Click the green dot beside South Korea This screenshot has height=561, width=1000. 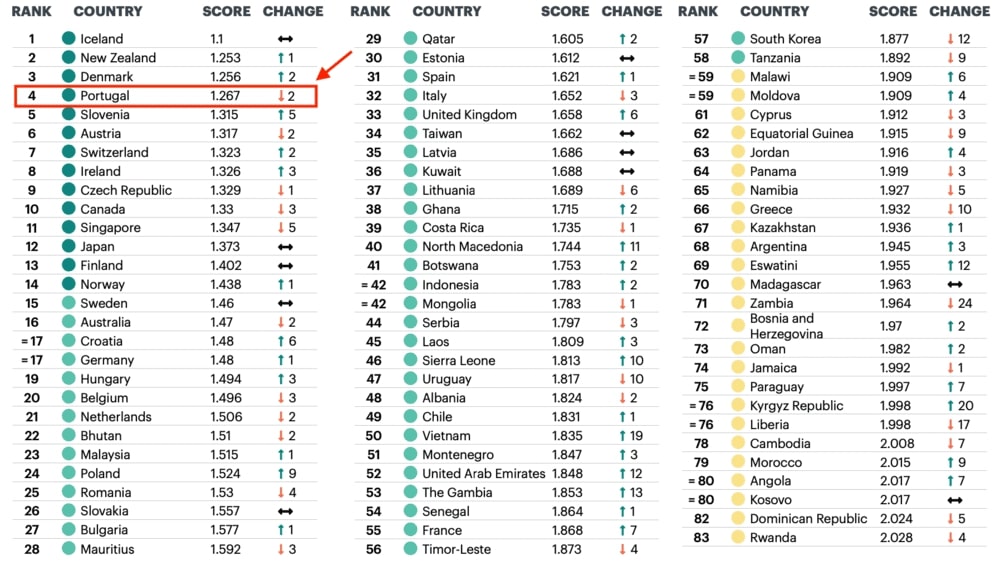point(738,39)
